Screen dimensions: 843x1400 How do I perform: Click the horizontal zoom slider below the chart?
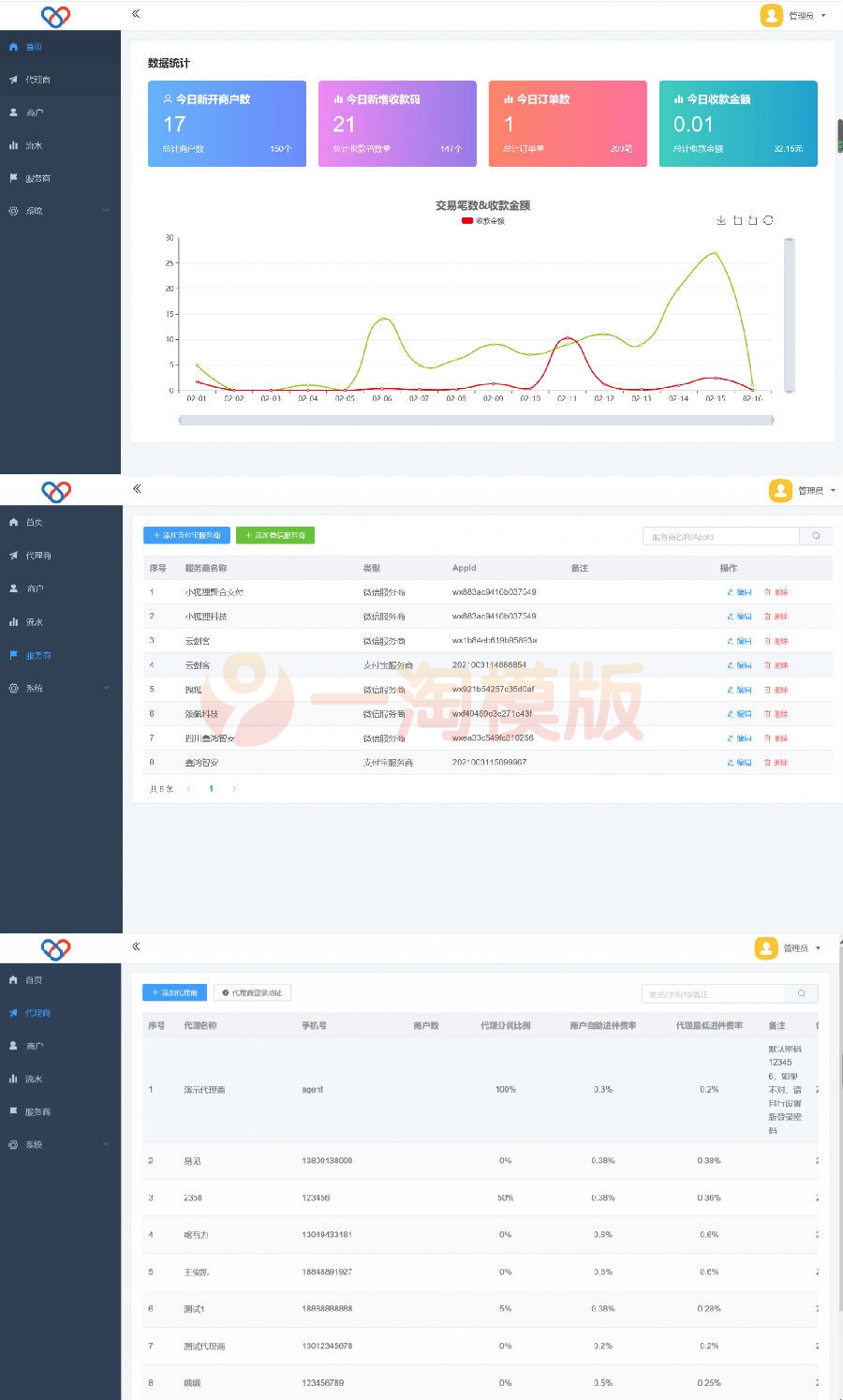[476, 421]
